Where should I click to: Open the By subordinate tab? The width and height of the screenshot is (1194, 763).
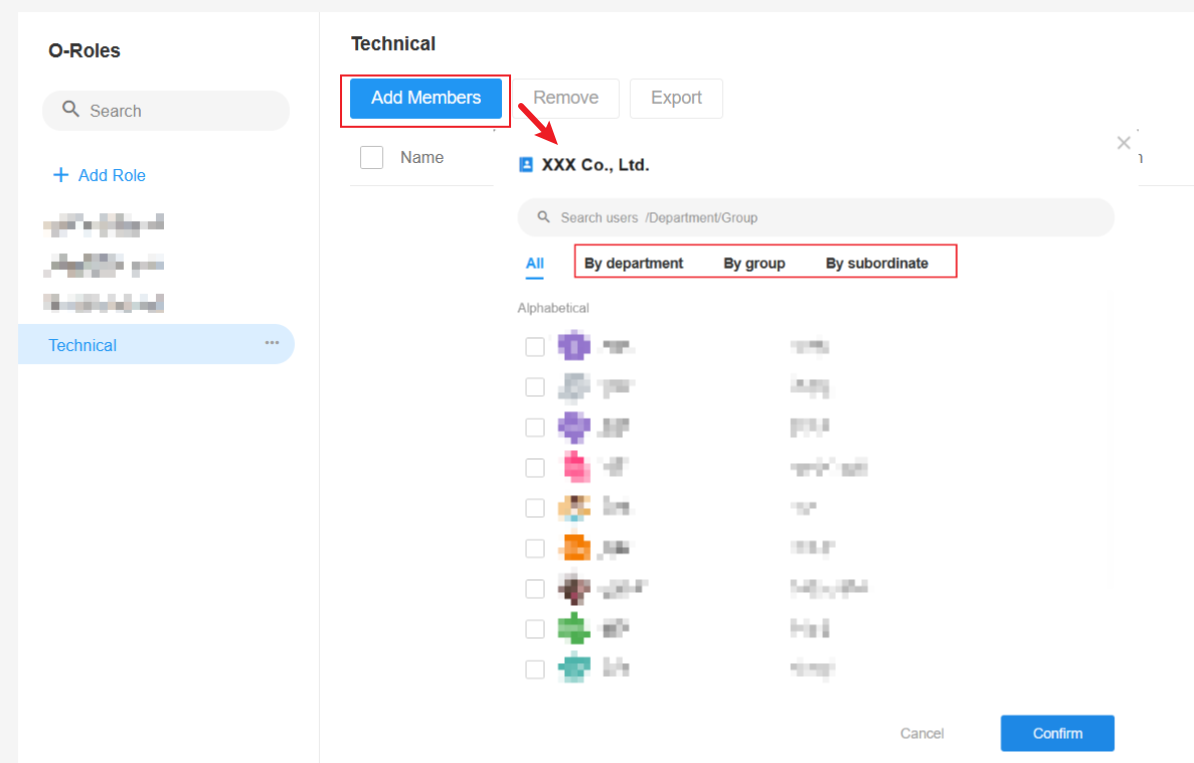[x=876, y=264]
